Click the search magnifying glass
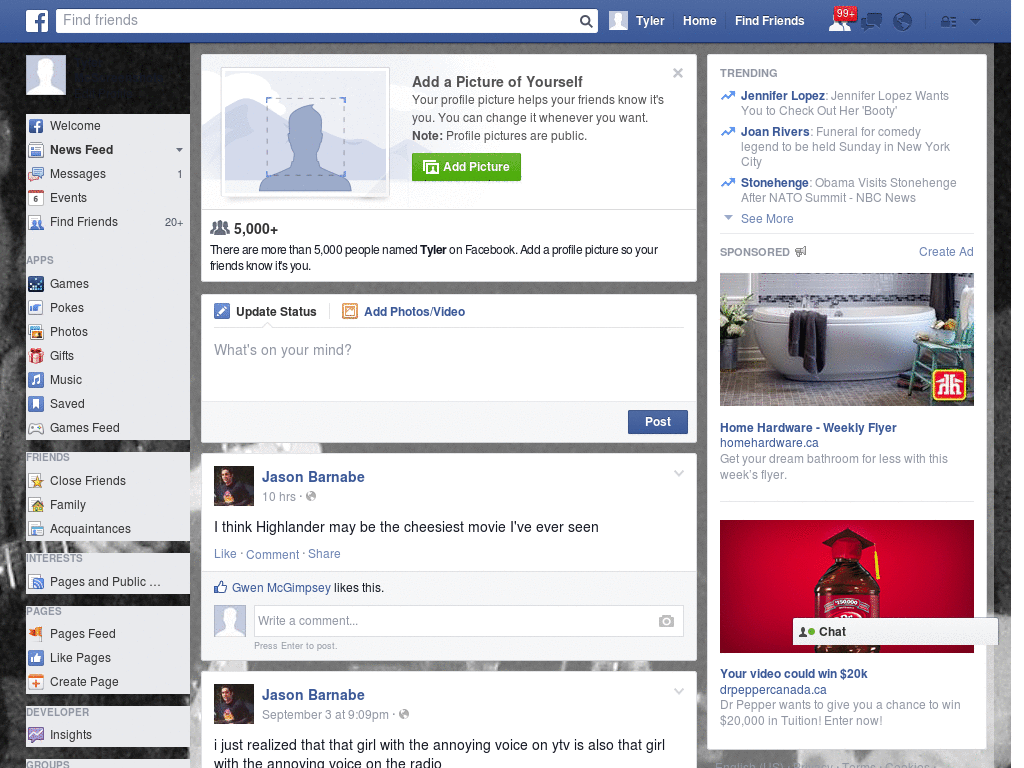Viewport: 1024px width, 768px height. [x=585, y=20]
